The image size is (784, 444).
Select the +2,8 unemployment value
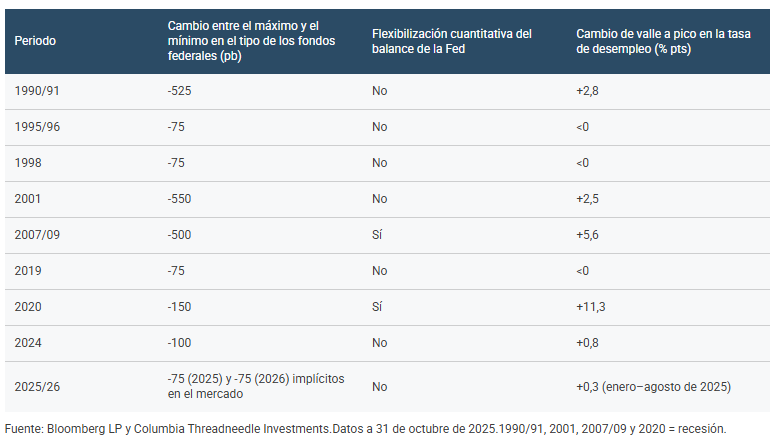[587, 91]
